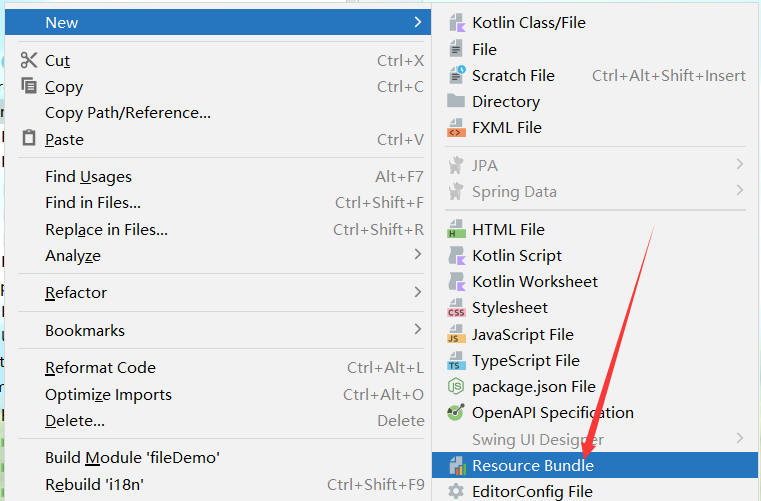Expand the Refactor submenu arrow
The height and width of the screenshot is (501, 761).
(x=417, y=292)
